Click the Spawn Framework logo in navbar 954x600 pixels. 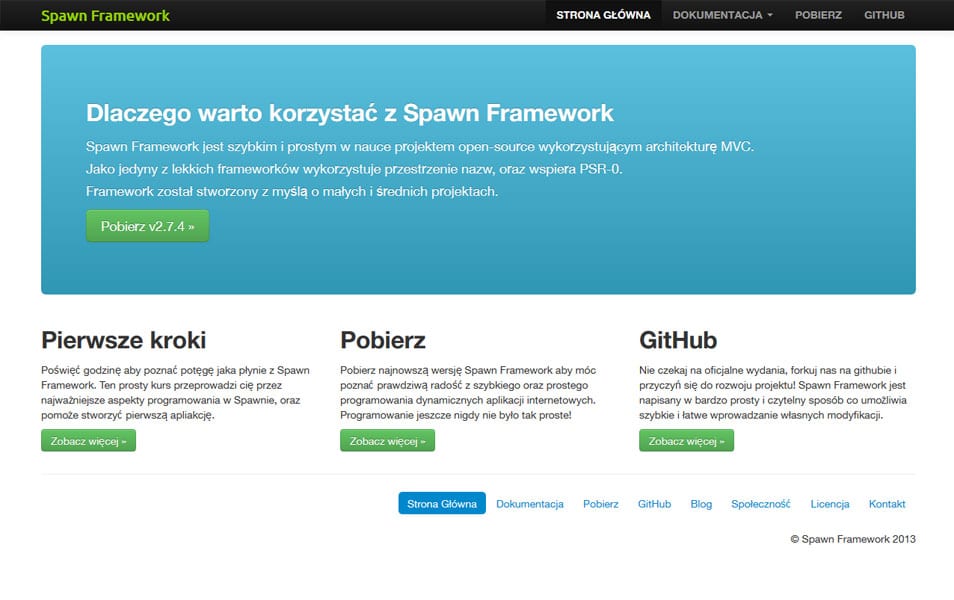click(x=105, y=15)
